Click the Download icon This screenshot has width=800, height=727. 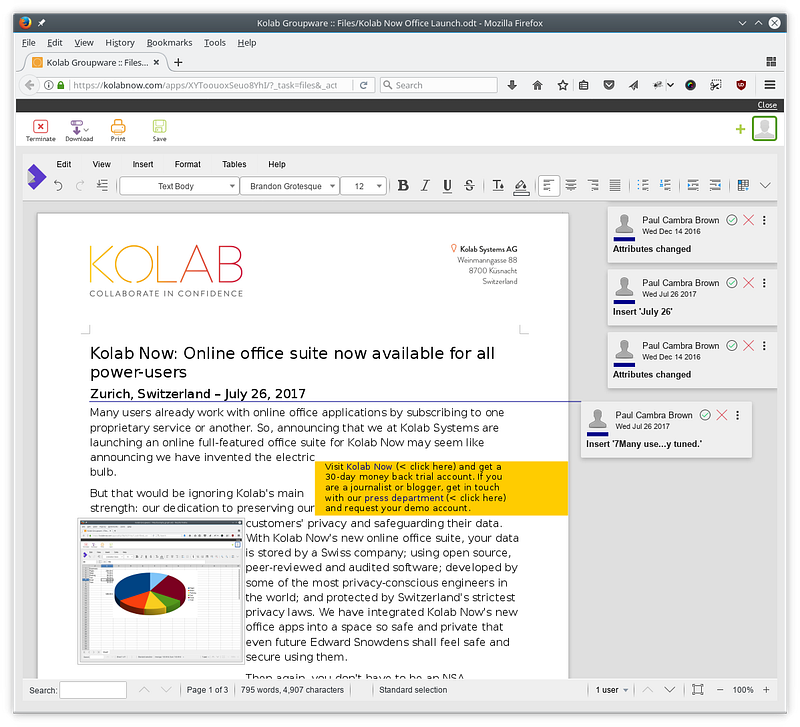(x=79, y=130)
